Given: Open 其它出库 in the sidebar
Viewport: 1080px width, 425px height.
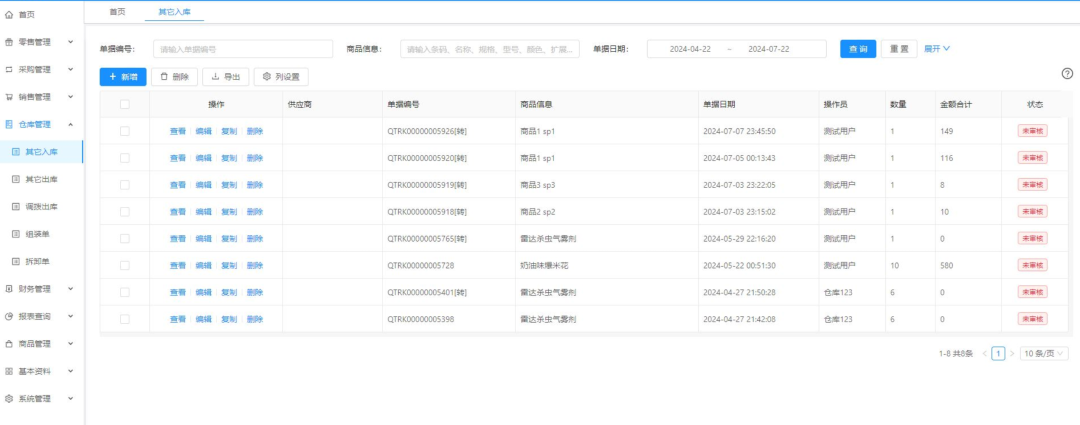Looking at the screenshot, I should pyautogui.click(x=41, y=179).
